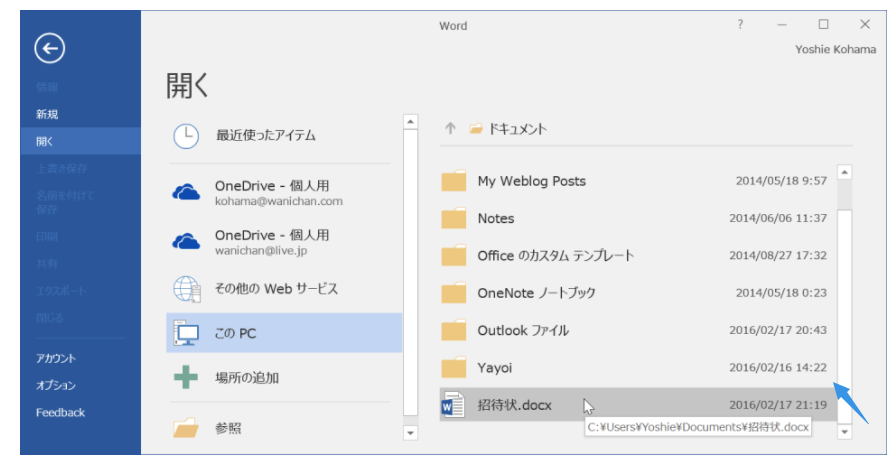Click the open folder icon for 参照

(x=186, y=428)
